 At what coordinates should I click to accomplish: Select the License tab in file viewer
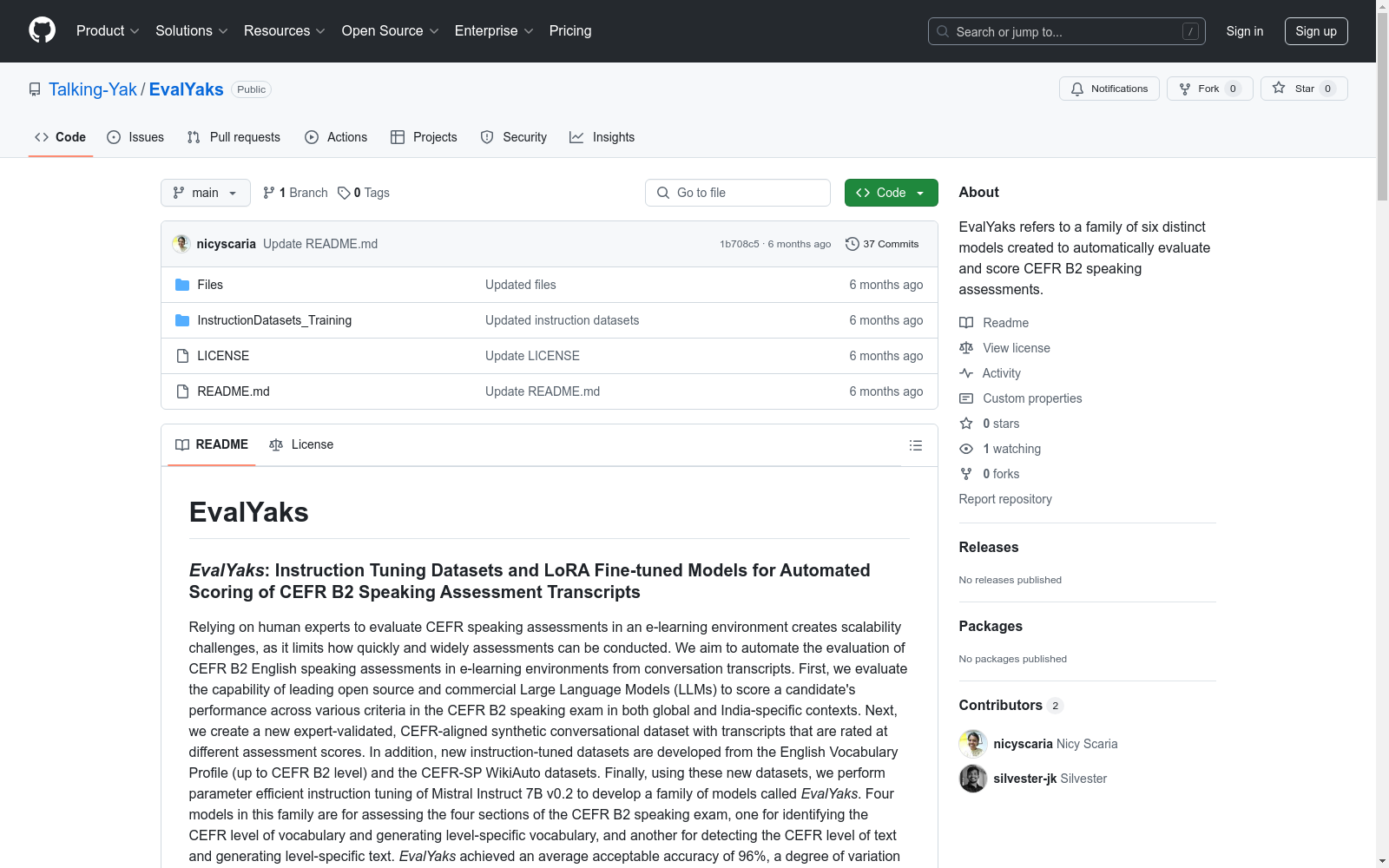(301, 445)
